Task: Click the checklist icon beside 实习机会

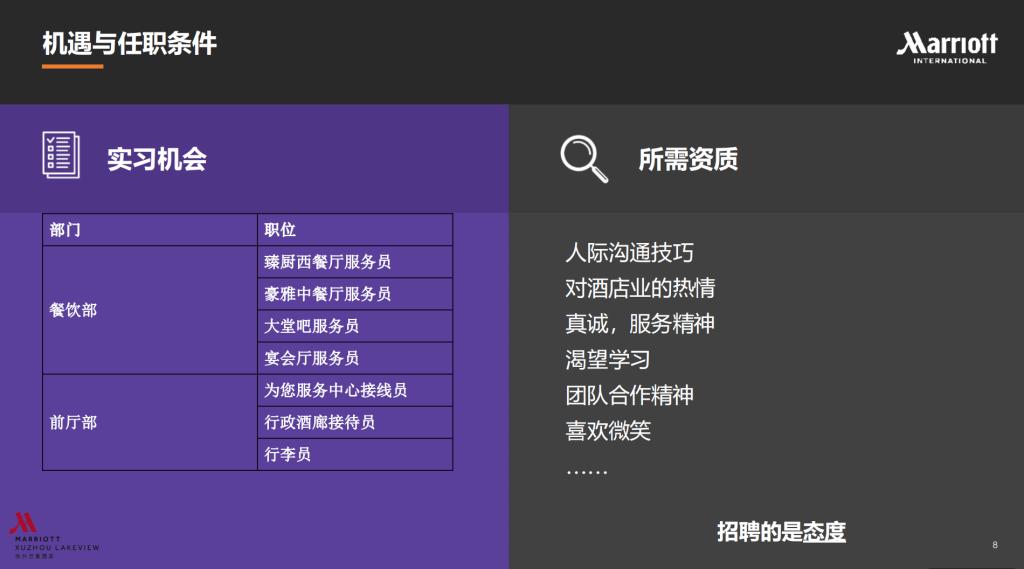Action: coord(61,155)
